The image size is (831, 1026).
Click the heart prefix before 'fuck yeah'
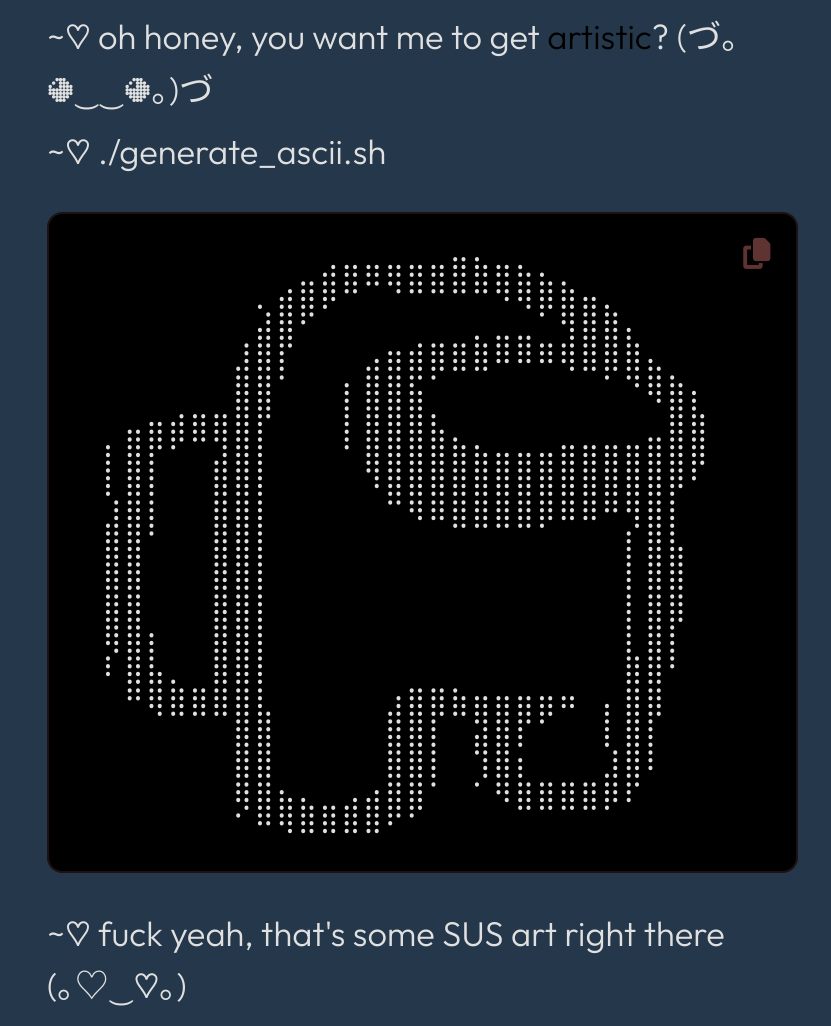68,934
